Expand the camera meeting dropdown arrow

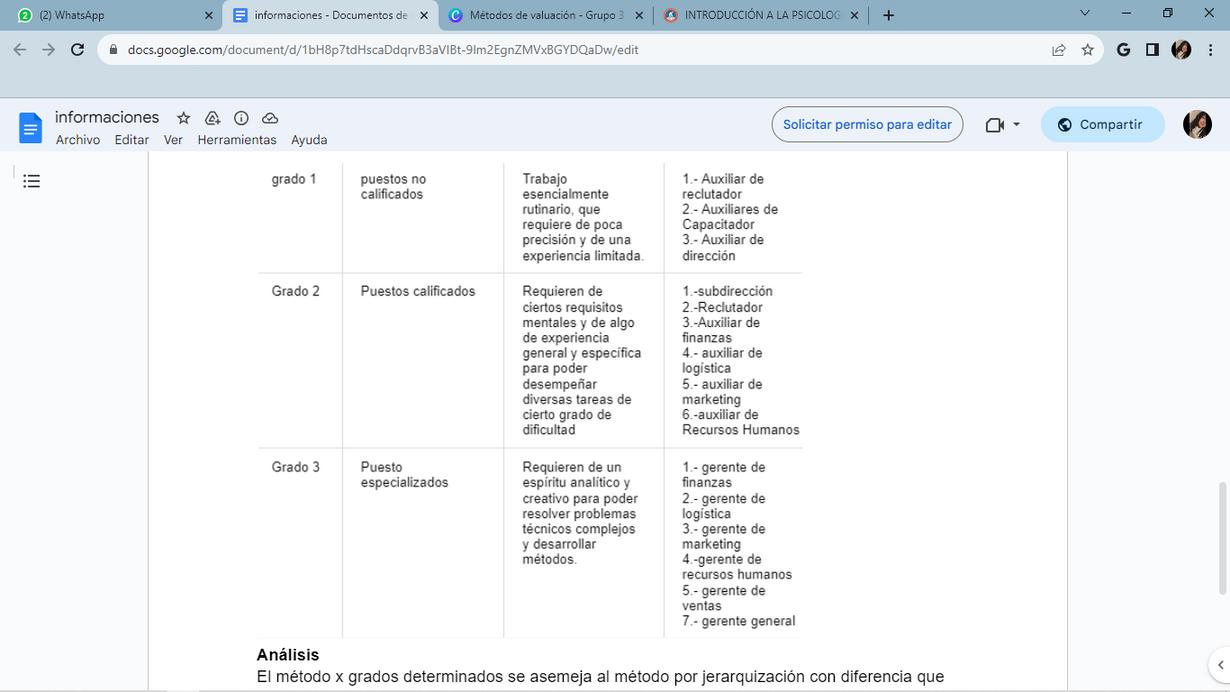point(1017,125)
